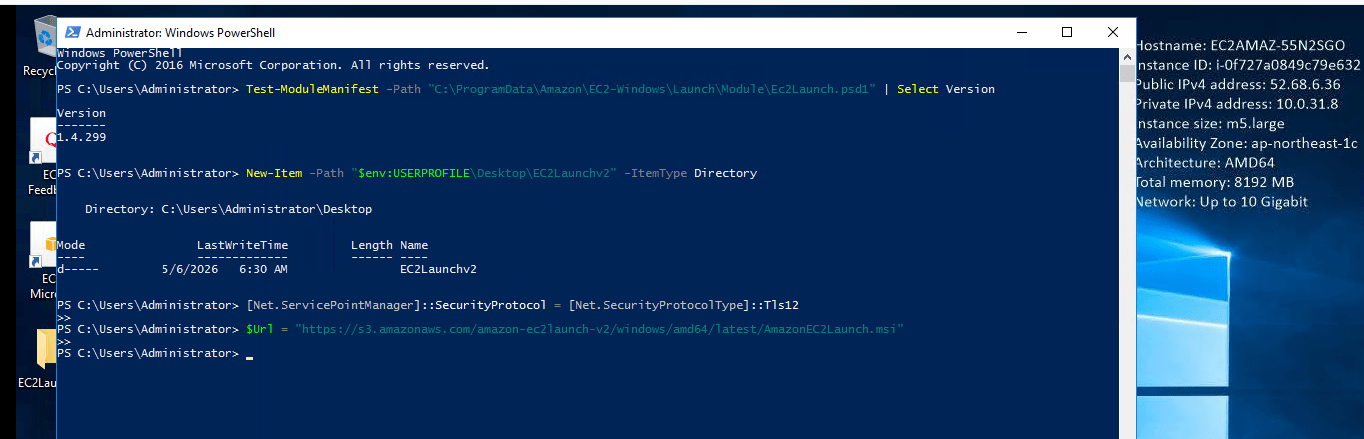
Task: Click the Ec2Launch.psd1 path string
Action: (x=652, y=89)
